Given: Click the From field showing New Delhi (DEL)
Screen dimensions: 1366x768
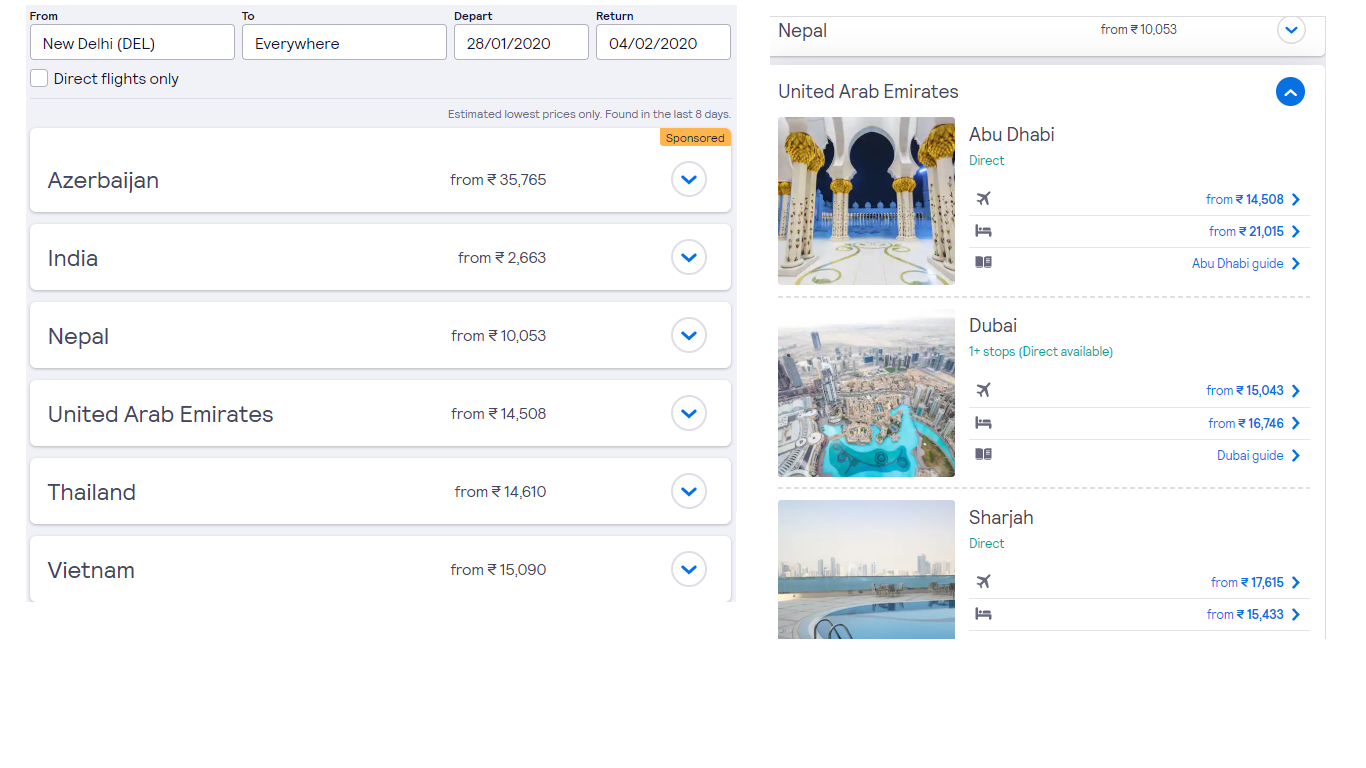Looking at the screenshot, I should coord(132,42).
